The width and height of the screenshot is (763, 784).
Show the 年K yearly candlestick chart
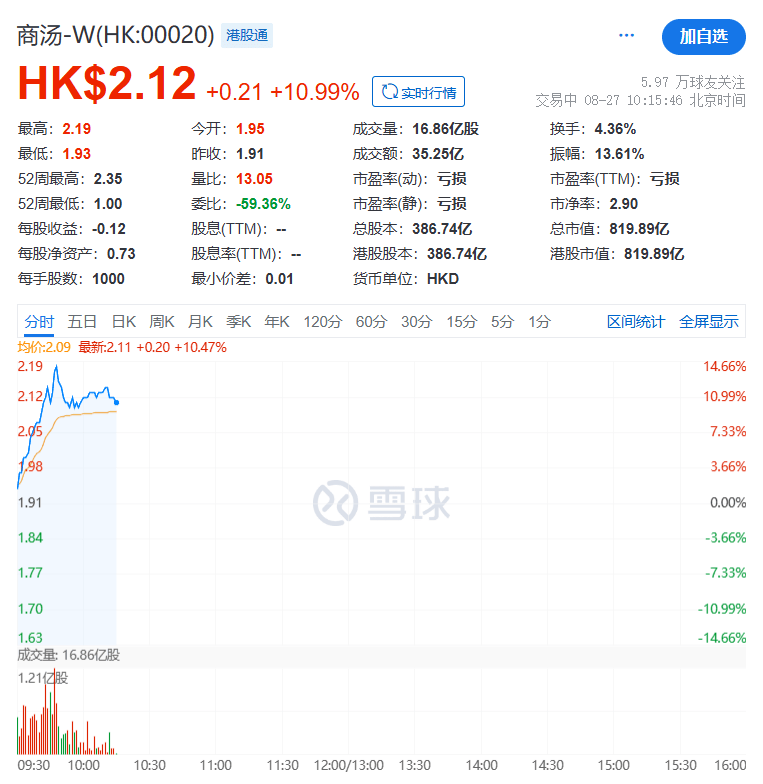click(276, 321)
